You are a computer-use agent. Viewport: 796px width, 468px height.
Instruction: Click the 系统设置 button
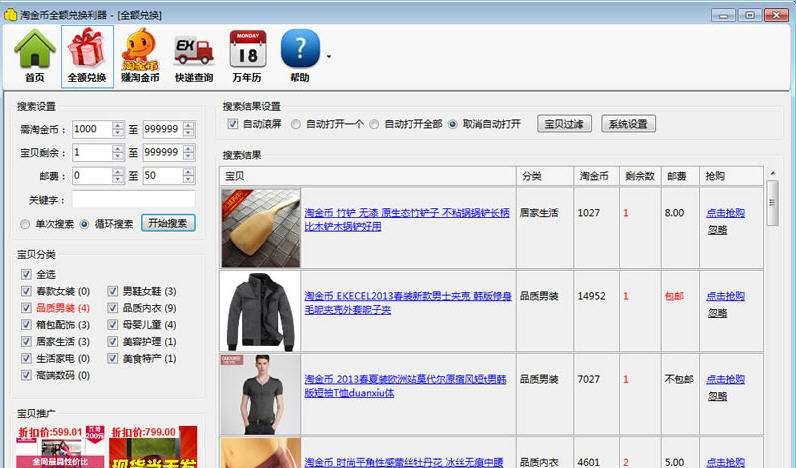[628, 124]
